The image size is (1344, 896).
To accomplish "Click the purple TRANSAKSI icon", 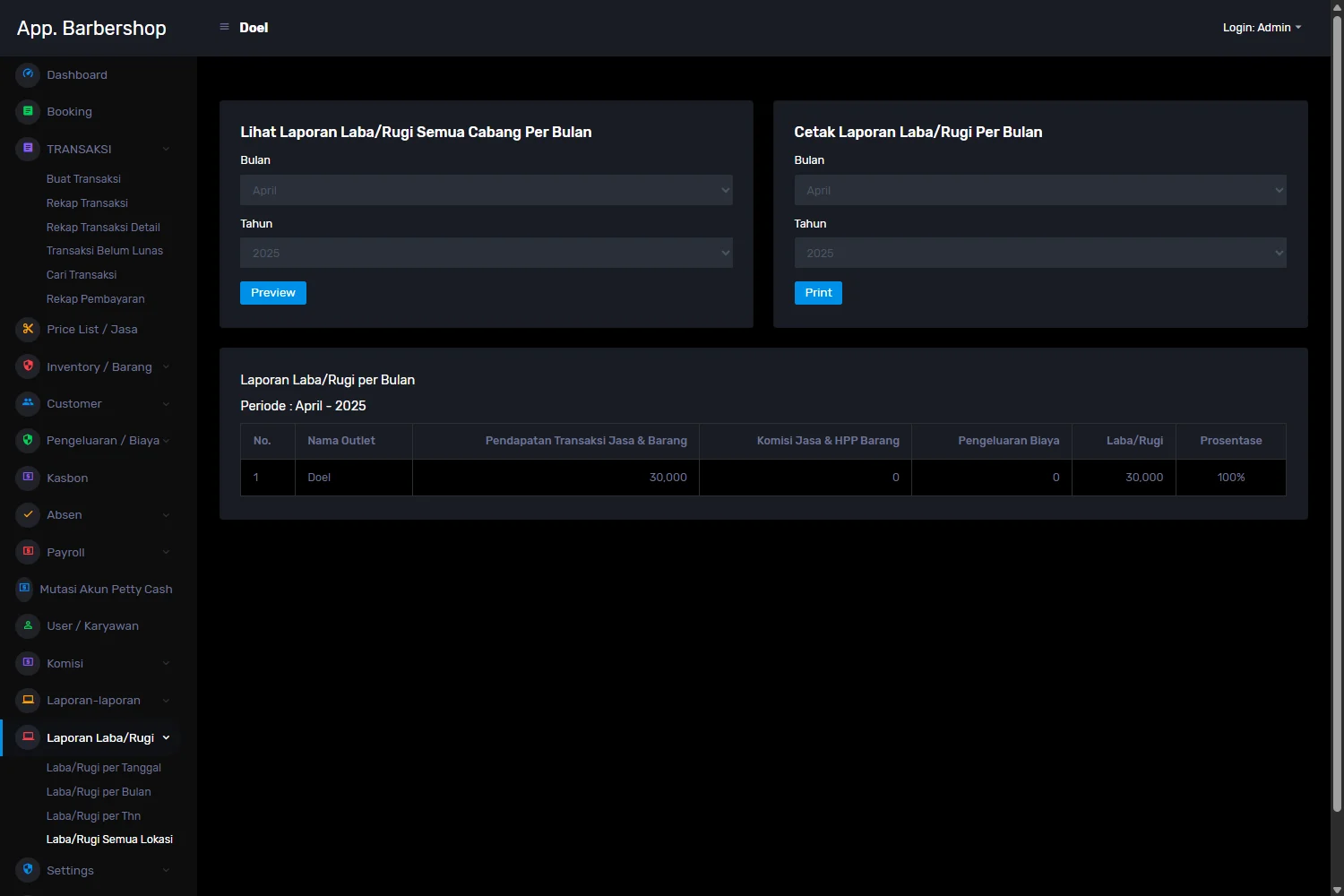I will (x=28, y=148).
